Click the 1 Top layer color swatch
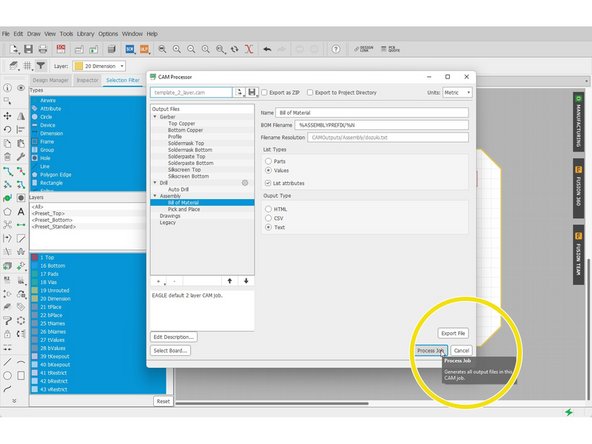 tap(35, 257)
